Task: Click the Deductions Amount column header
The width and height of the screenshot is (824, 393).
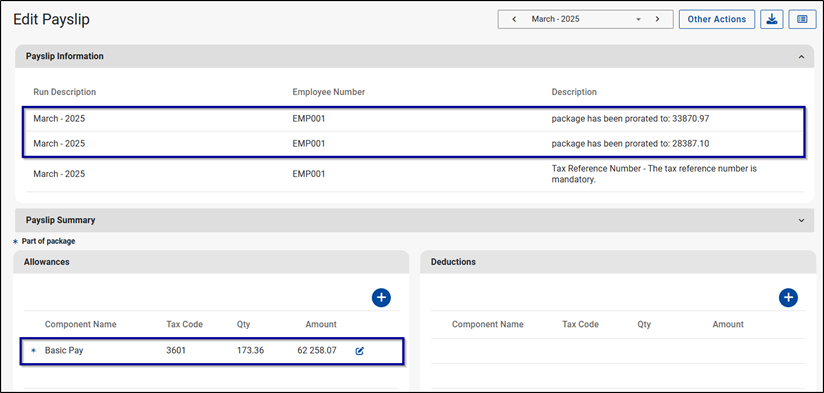Action: (x=728, y=324)
